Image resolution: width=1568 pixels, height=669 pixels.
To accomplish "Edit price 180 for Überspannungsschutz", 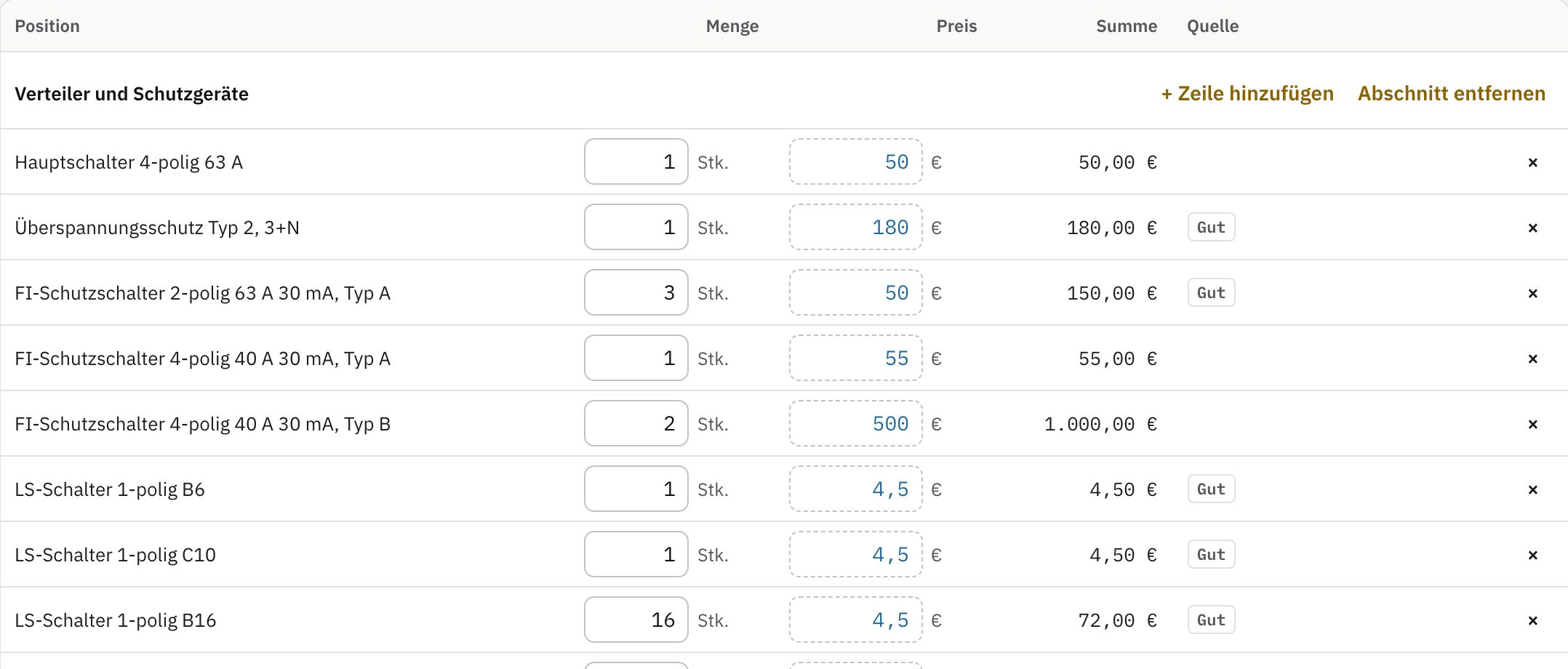I will coord(856,227).
